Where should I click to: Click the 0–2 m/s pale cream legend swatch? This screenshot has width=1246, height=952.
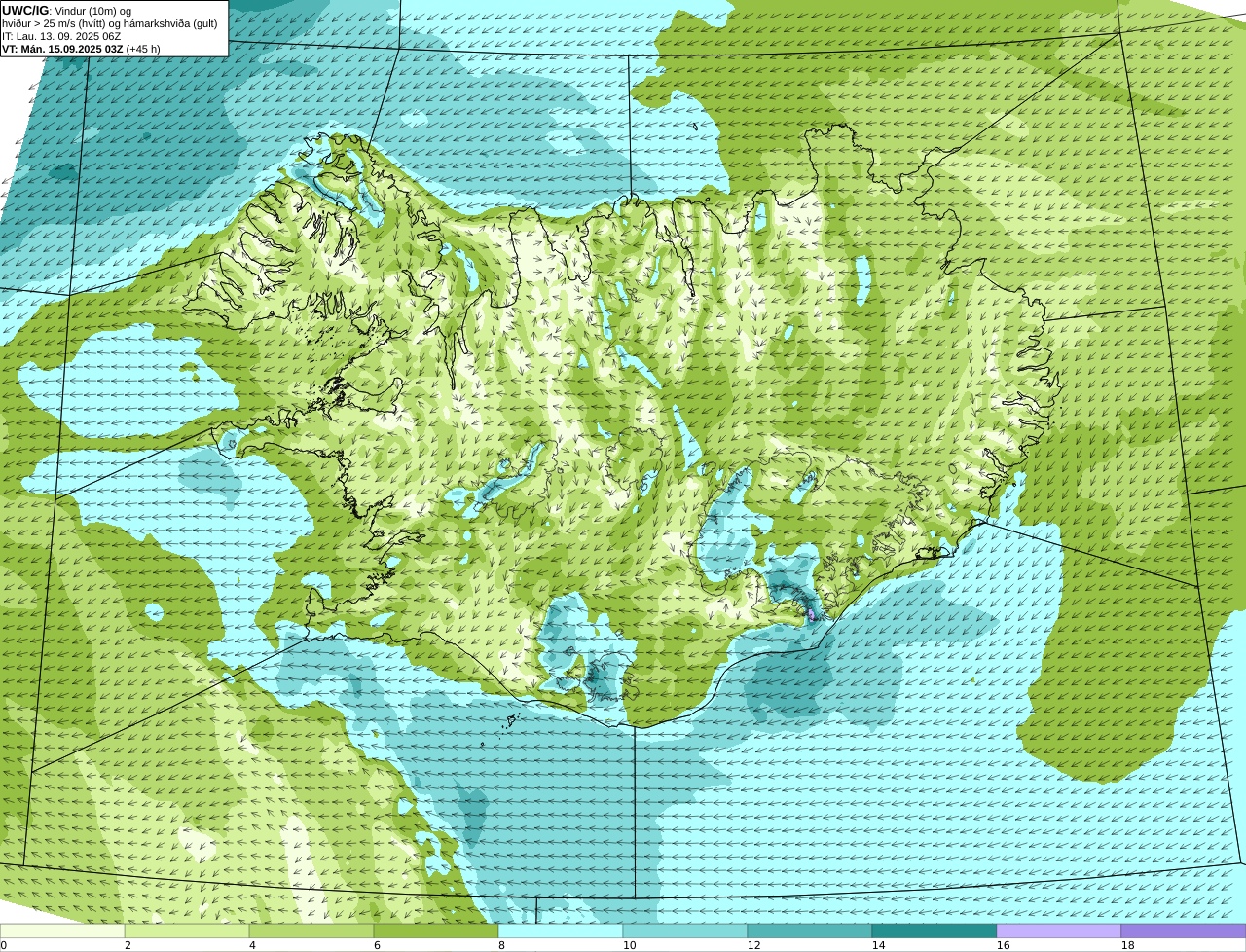click(x=62, y=932)
